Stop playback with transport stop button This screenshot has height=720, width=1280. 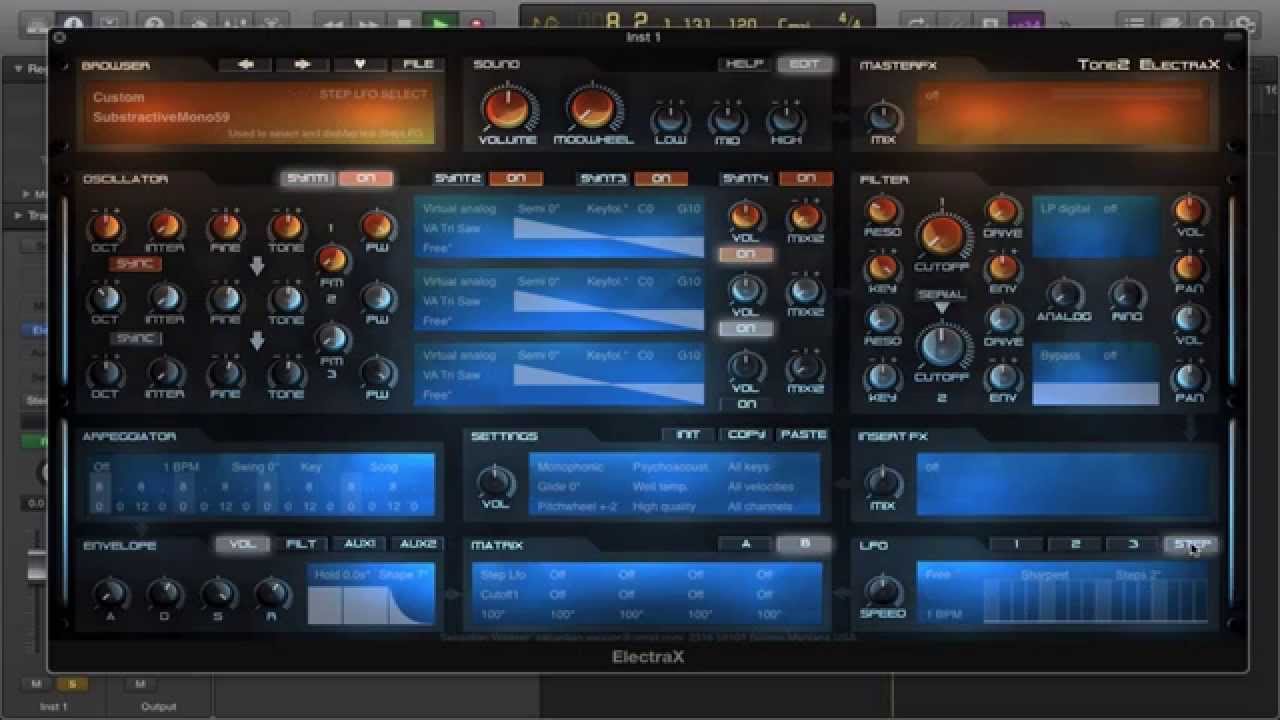(x=404, y=22)
